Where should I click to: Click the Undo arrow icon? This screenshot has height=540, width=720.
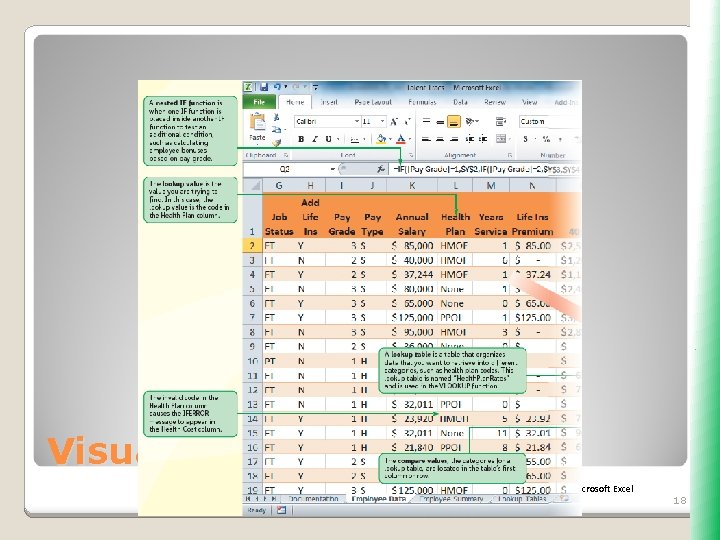click(277, 87)
